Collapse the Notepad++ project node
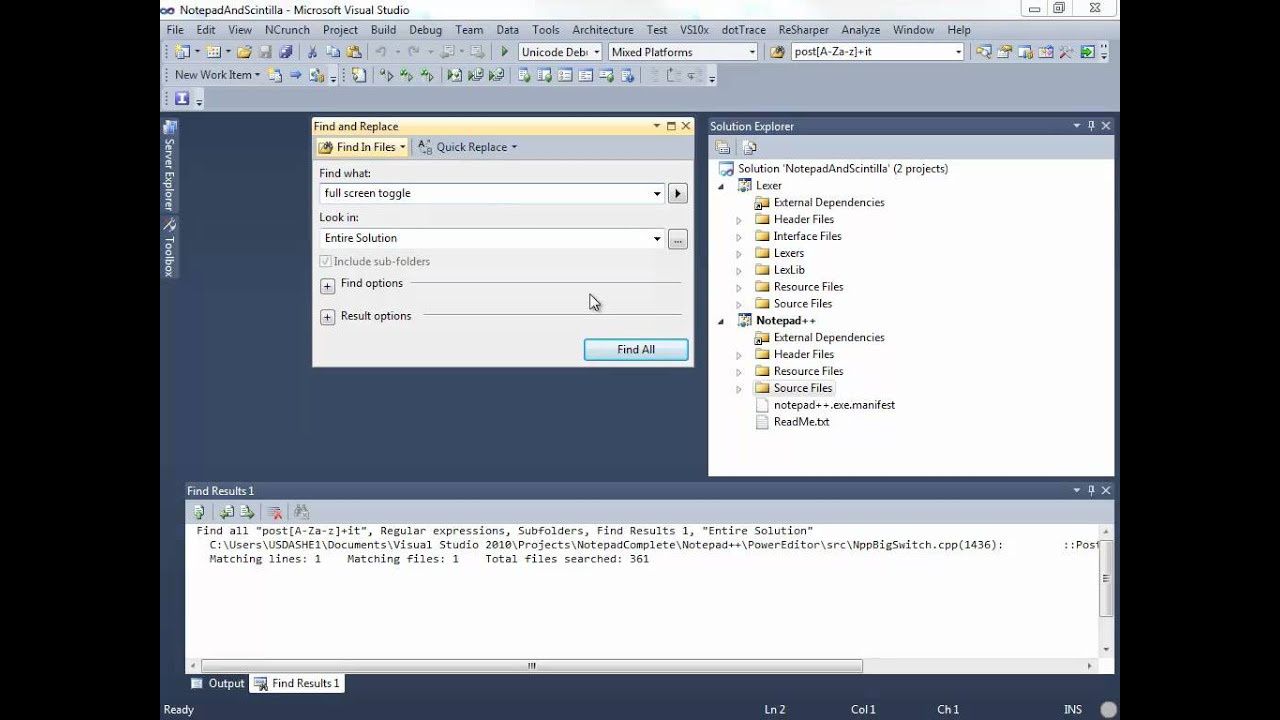This screenshot has width=1280, height=720. [721, 321]
